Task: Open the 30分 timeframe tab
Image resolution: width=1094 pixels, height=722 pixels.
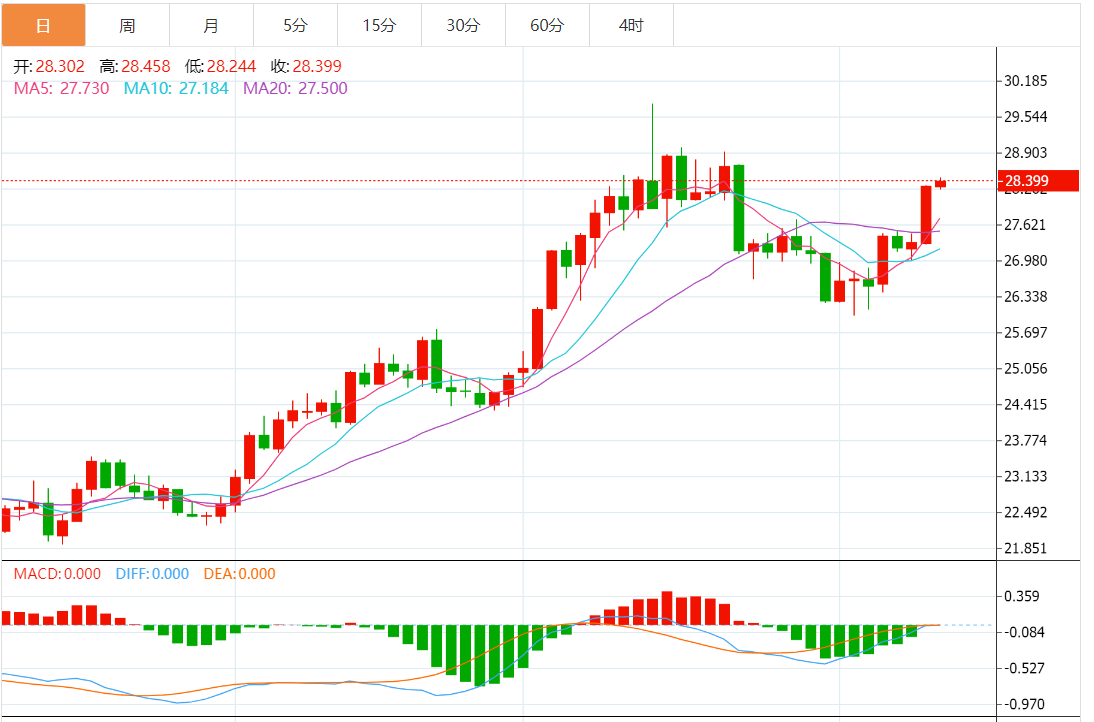Action: pyautogui.click(x=463, y=25)
